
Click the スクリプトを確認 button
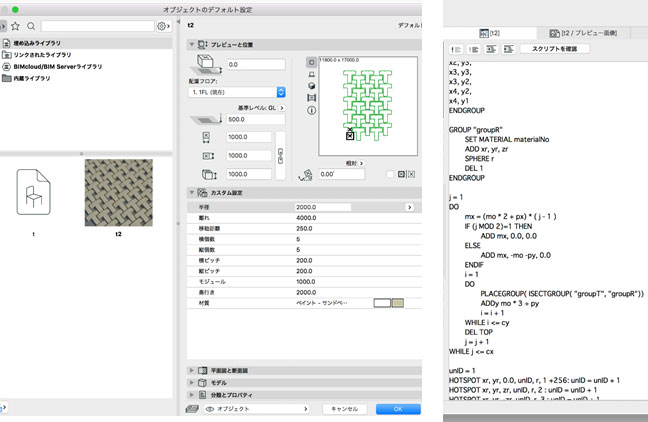click(x=553, y=49)
